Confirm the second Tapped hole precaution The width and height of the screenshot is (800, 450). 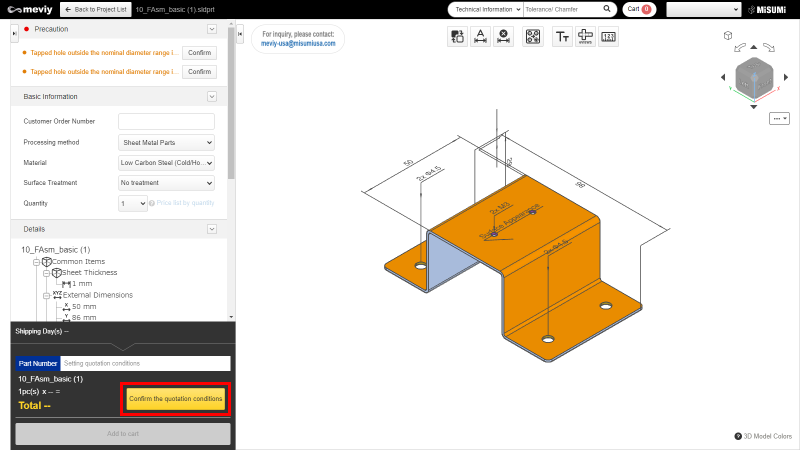point(199,72)
